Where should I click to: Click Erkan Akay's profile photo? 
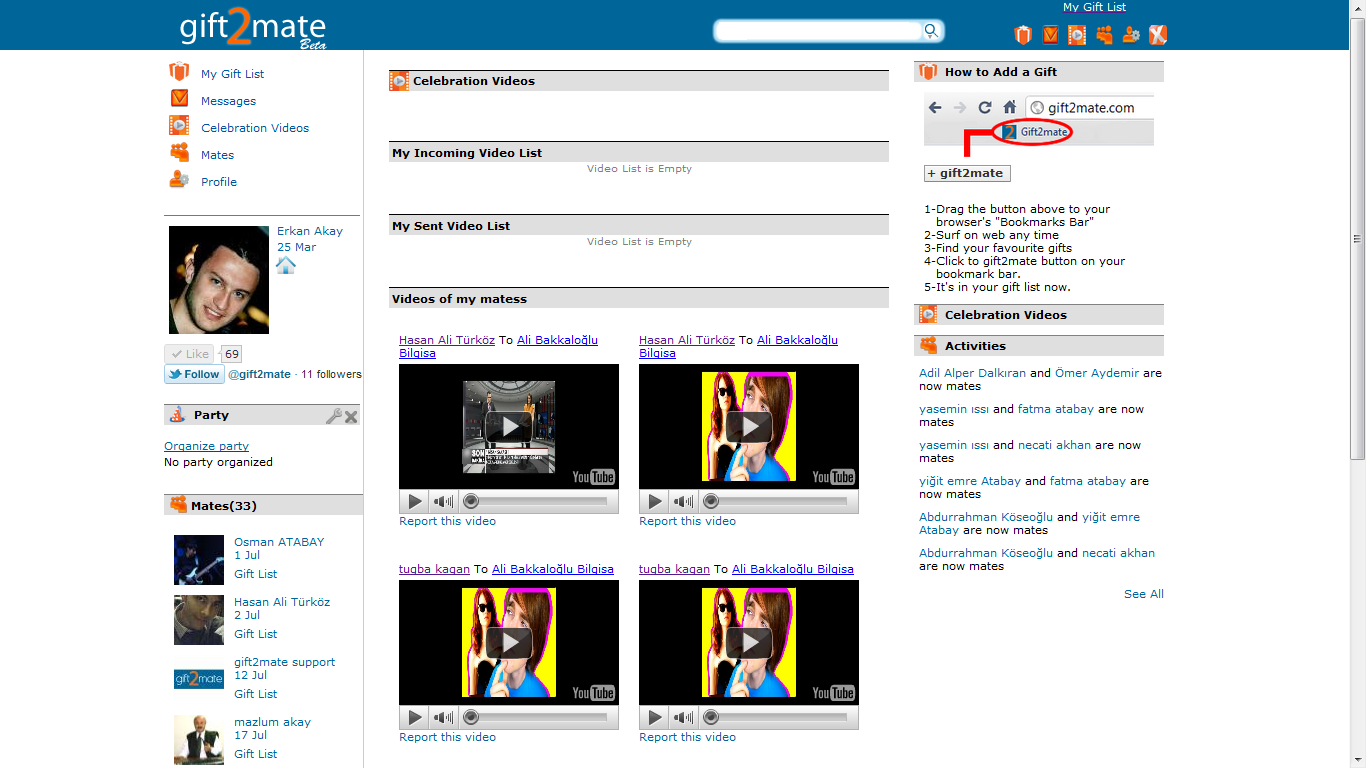219,280
